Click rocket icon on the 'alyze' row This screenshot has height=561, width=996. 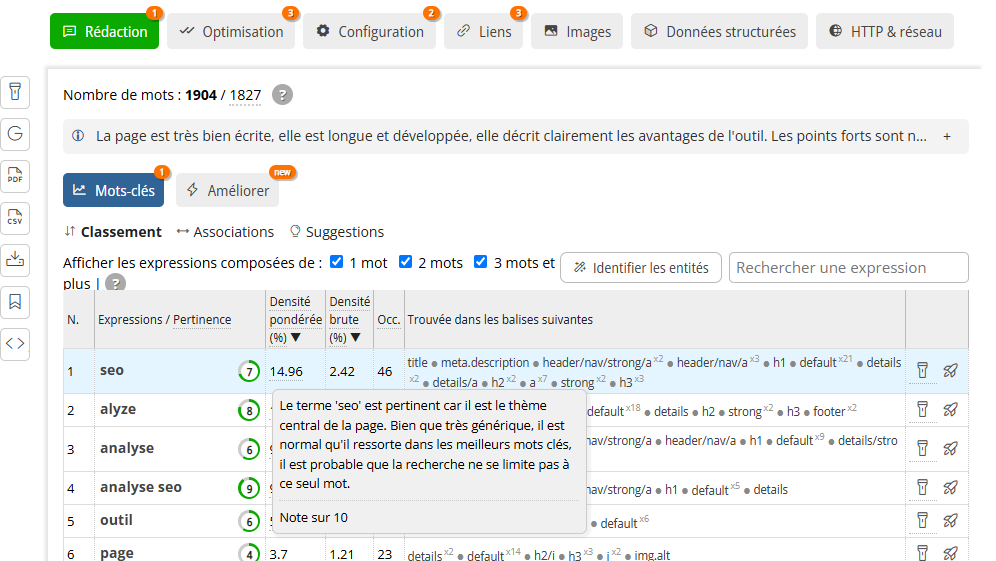(950, 410)
